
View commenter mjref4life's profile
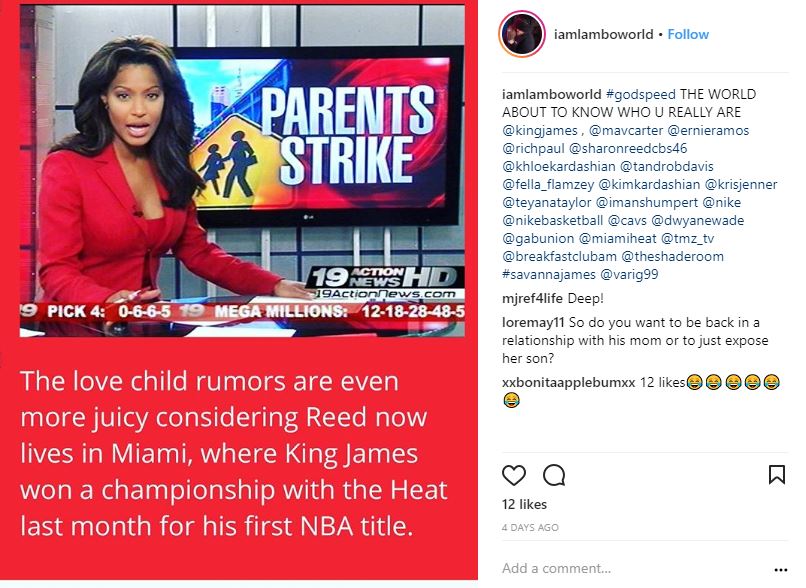click(x=532, y=299)
